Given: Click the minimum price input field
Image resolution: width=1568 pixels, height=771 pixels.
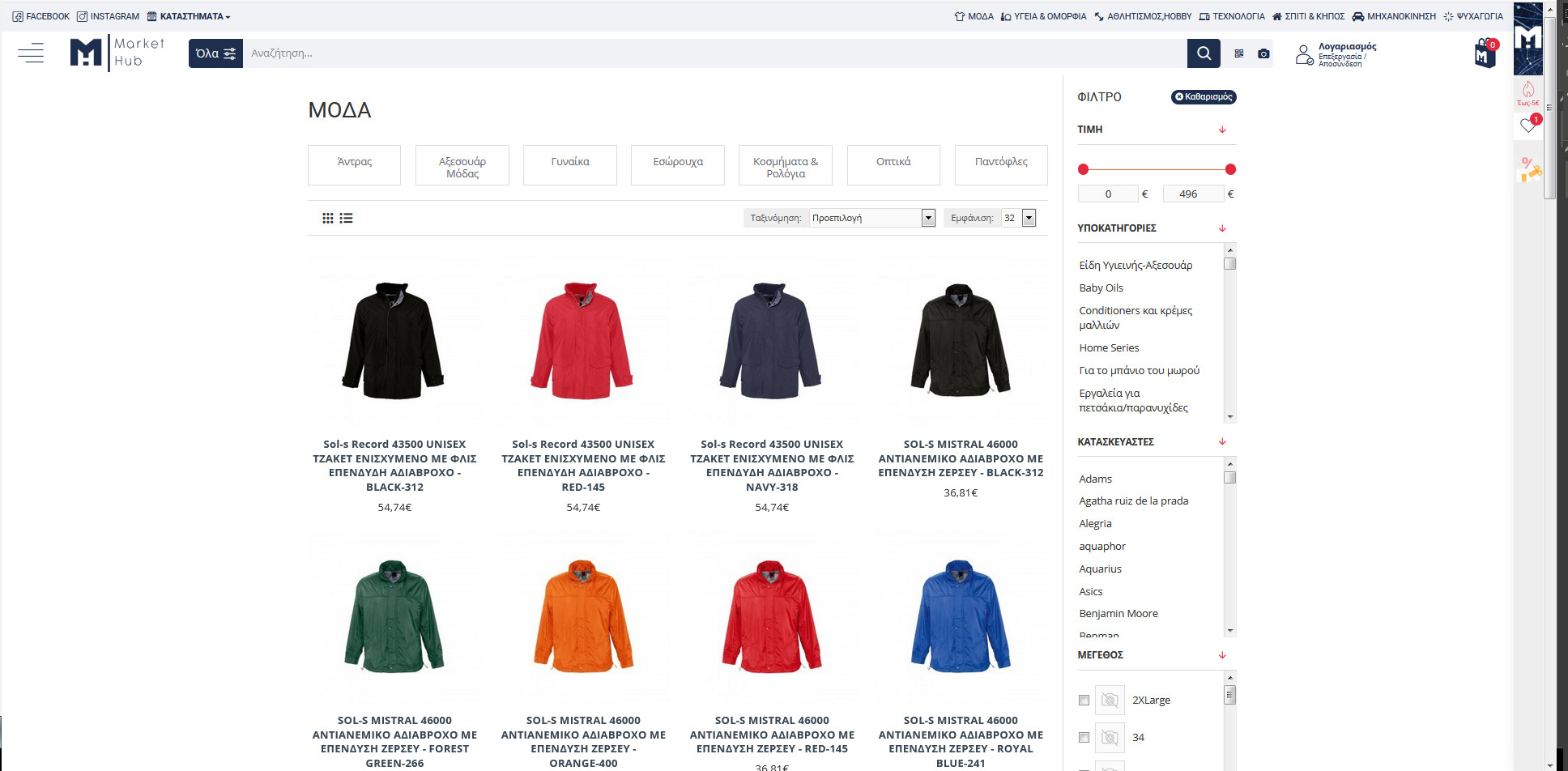Looking at the screenshot, I should tap(1108, 194).
